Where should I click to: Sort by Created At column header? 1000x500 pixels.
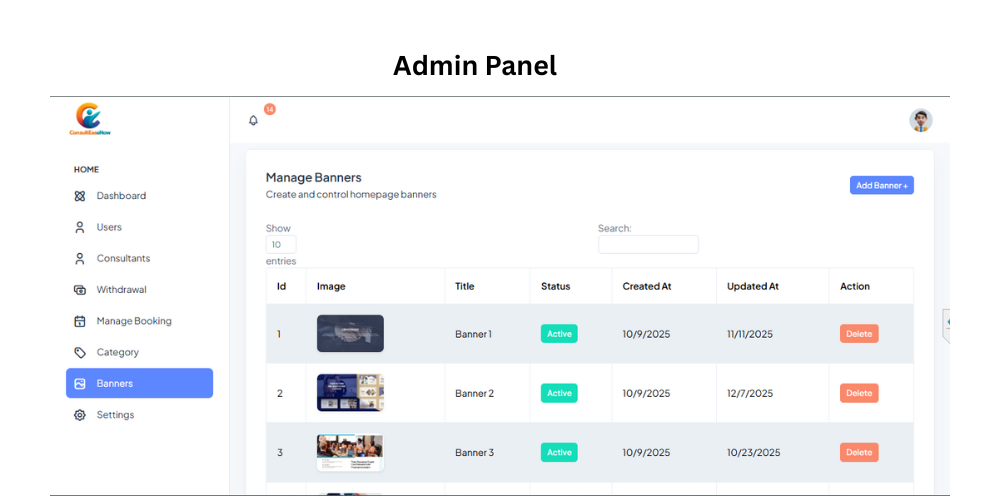(x=664, y=286)
